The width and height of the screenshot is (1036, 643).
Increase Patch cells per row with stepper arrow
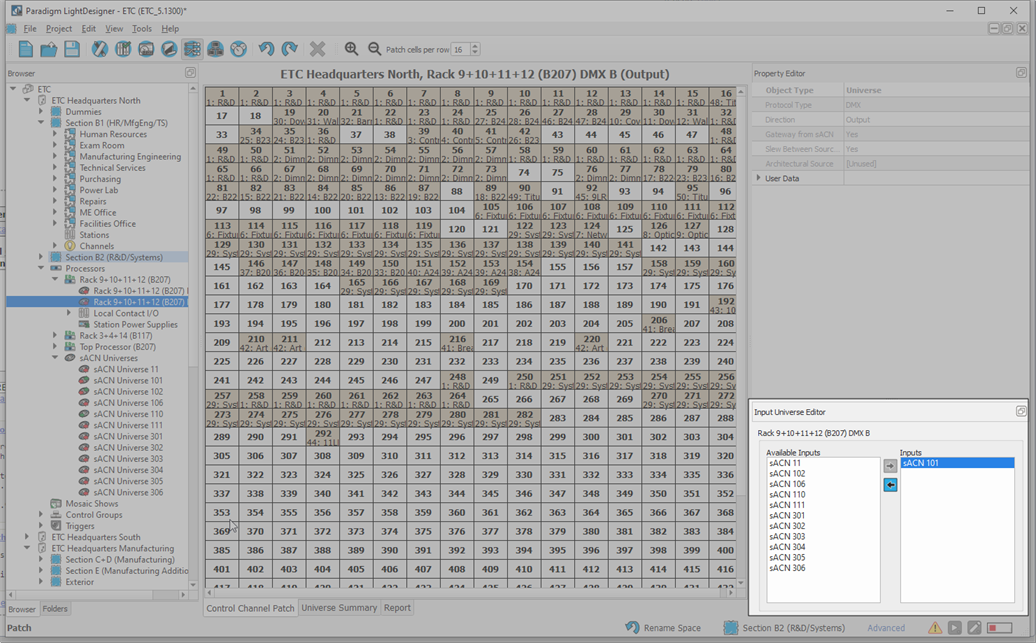(476, 43)
